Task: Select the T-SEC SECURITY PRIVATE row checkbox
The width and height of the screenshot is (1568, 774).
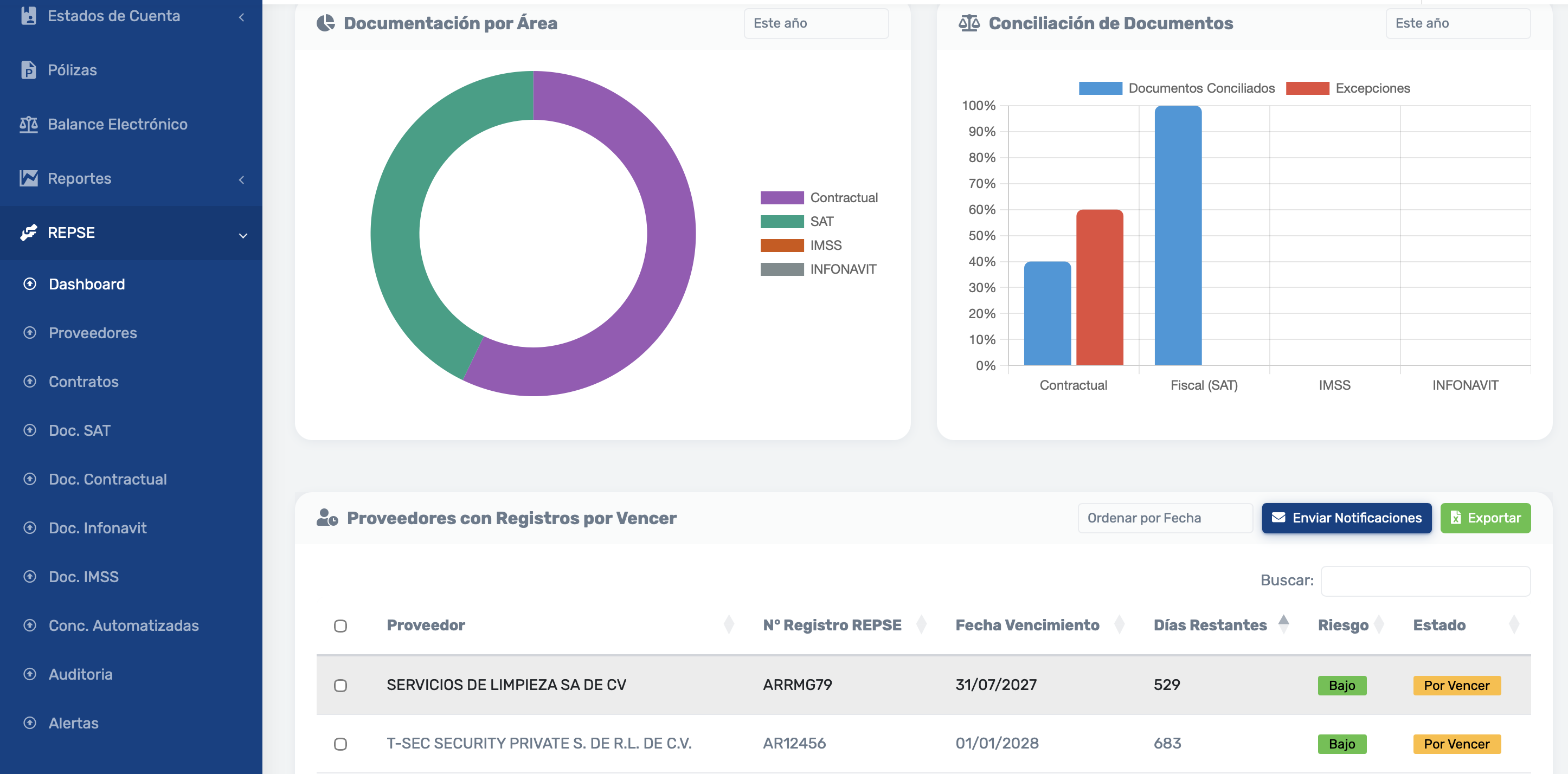Action: [340, 744]
